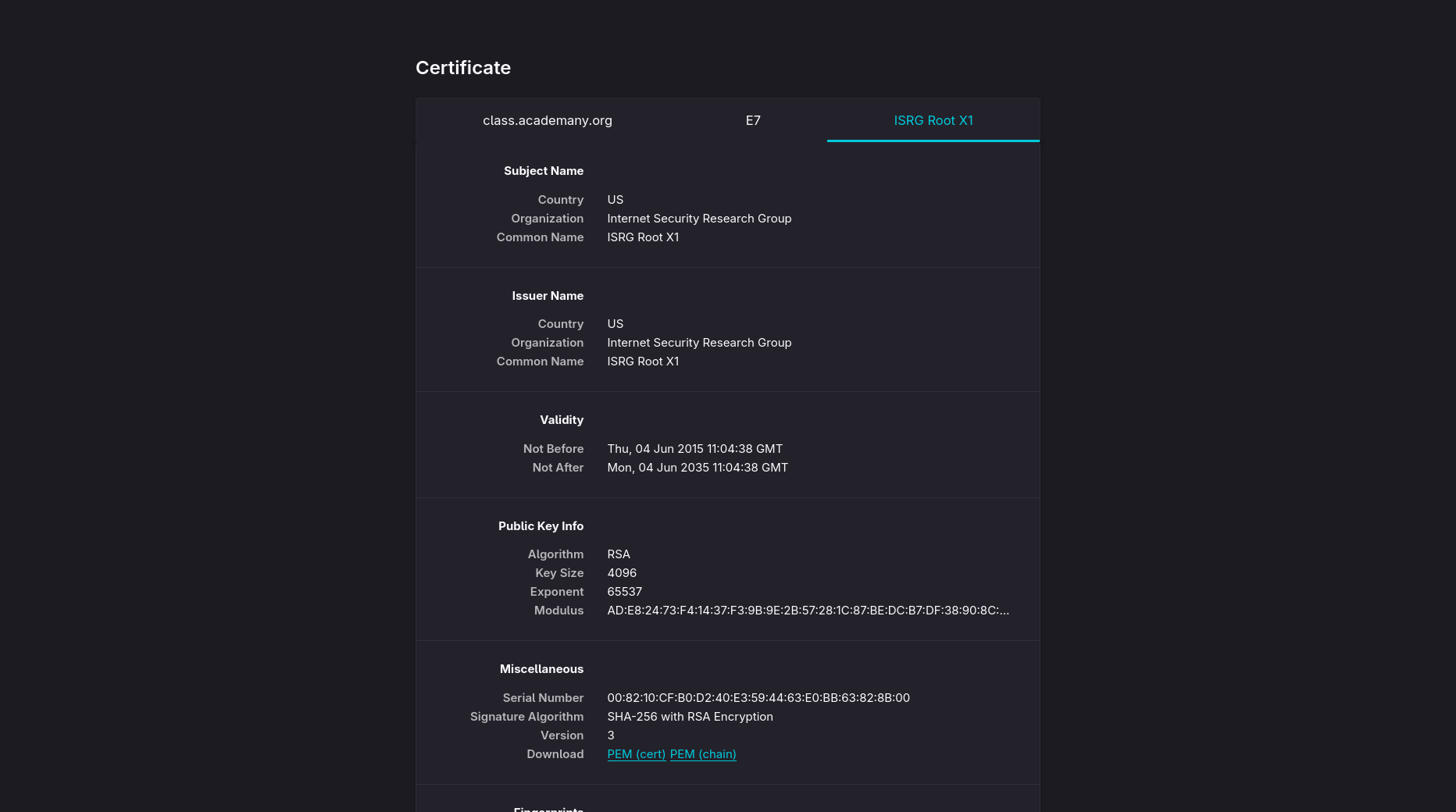Screen dimensions: 1456x812
Task: Click the Validity section heading
Action: coord(562,420)
